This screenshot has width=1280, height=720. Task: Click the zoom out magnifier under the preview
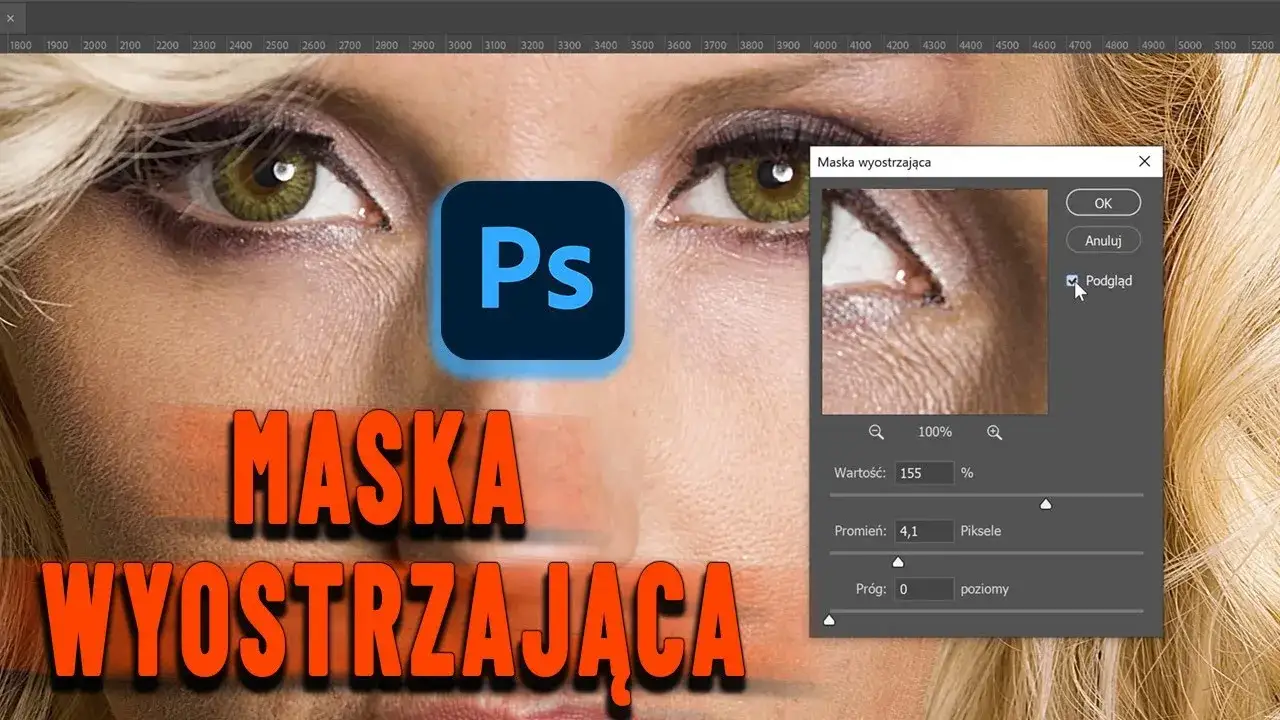coord(876,431)
